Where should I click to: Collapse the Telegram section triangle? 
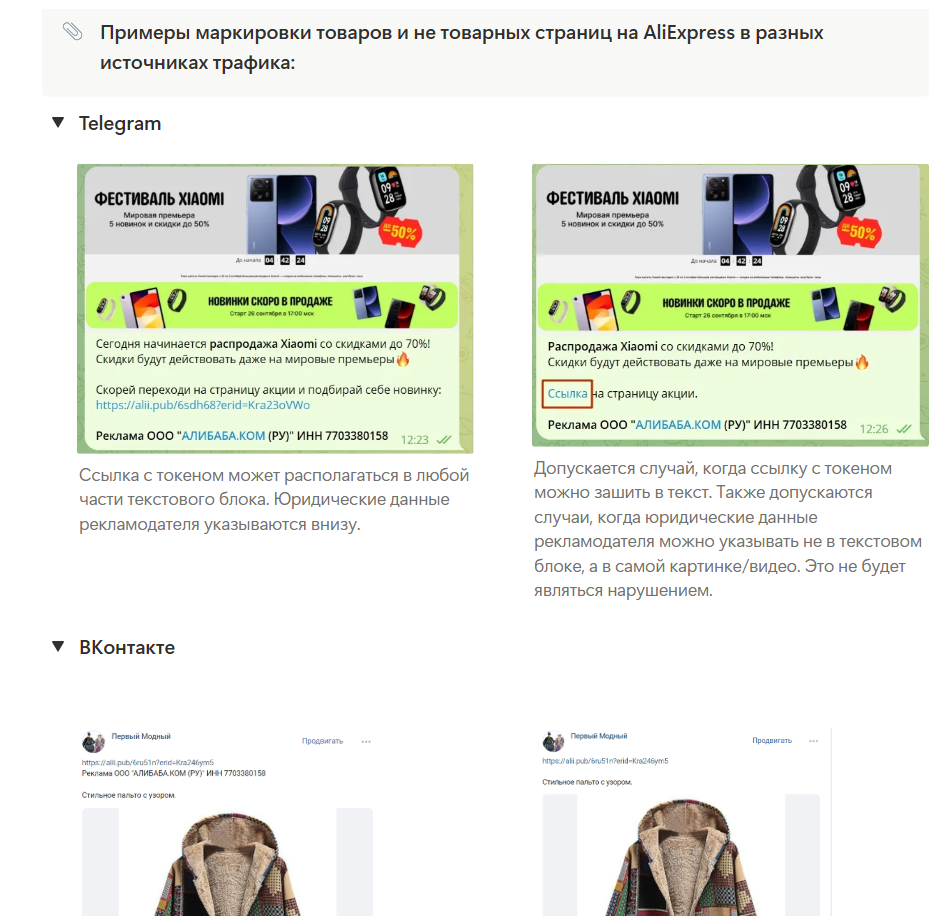tap(58, 123)
